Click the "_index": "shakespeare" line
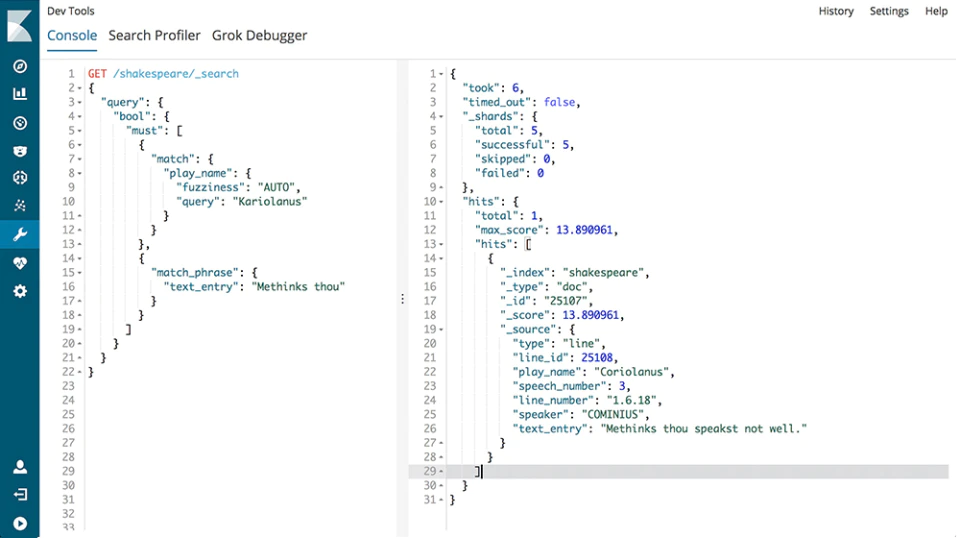This screenshot has height=538, width=960. (574, 272)
